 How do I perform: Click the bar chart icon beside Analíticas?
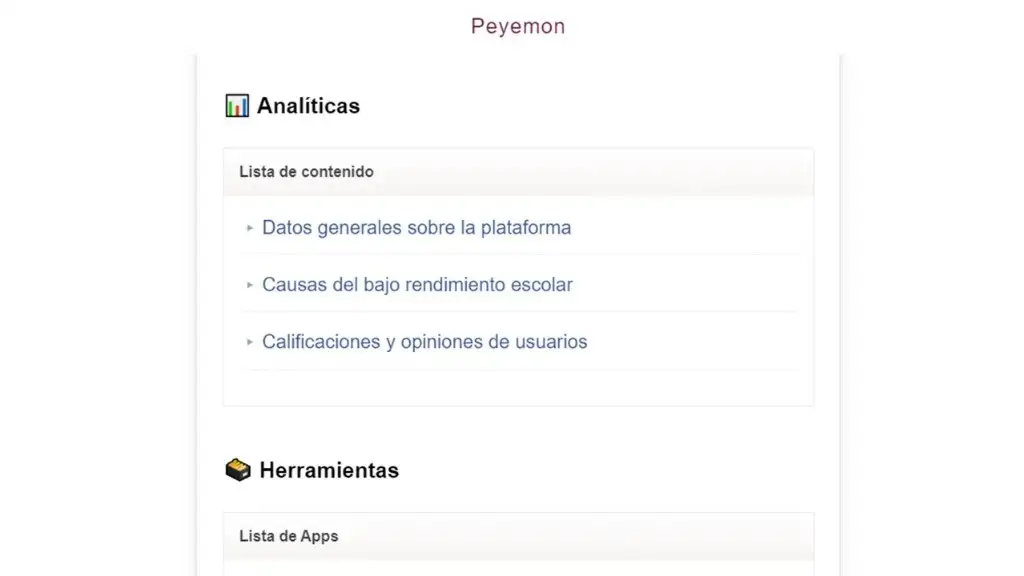(237, 106)
